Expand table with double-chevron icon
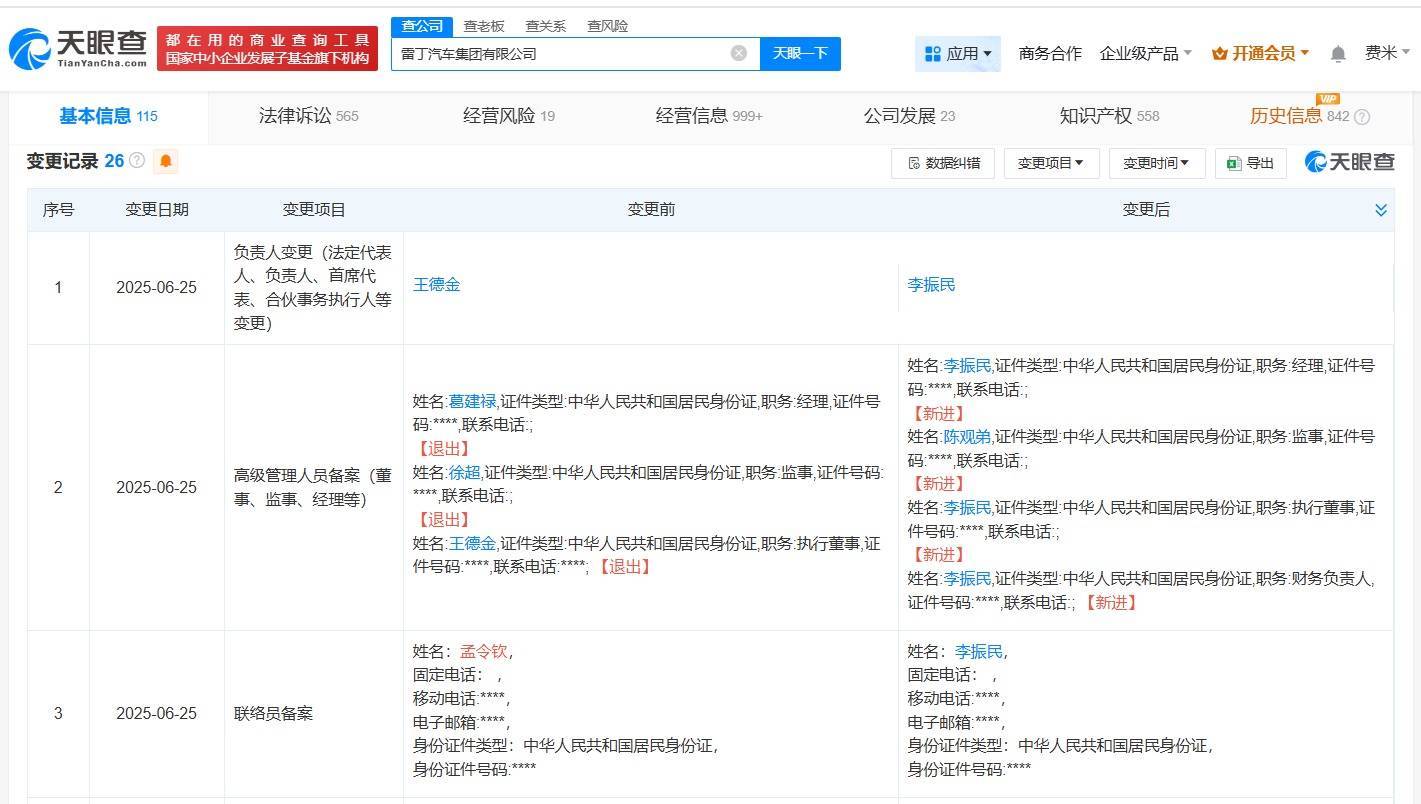The image size is (1421, 804). coord(1381,210)
